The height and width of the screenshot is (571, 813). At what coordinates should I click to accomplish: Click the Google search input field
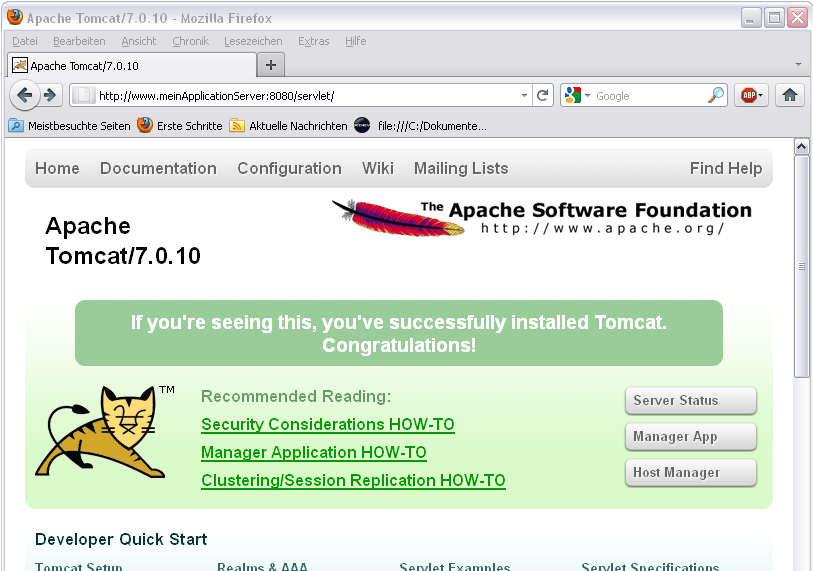(649, 95)
